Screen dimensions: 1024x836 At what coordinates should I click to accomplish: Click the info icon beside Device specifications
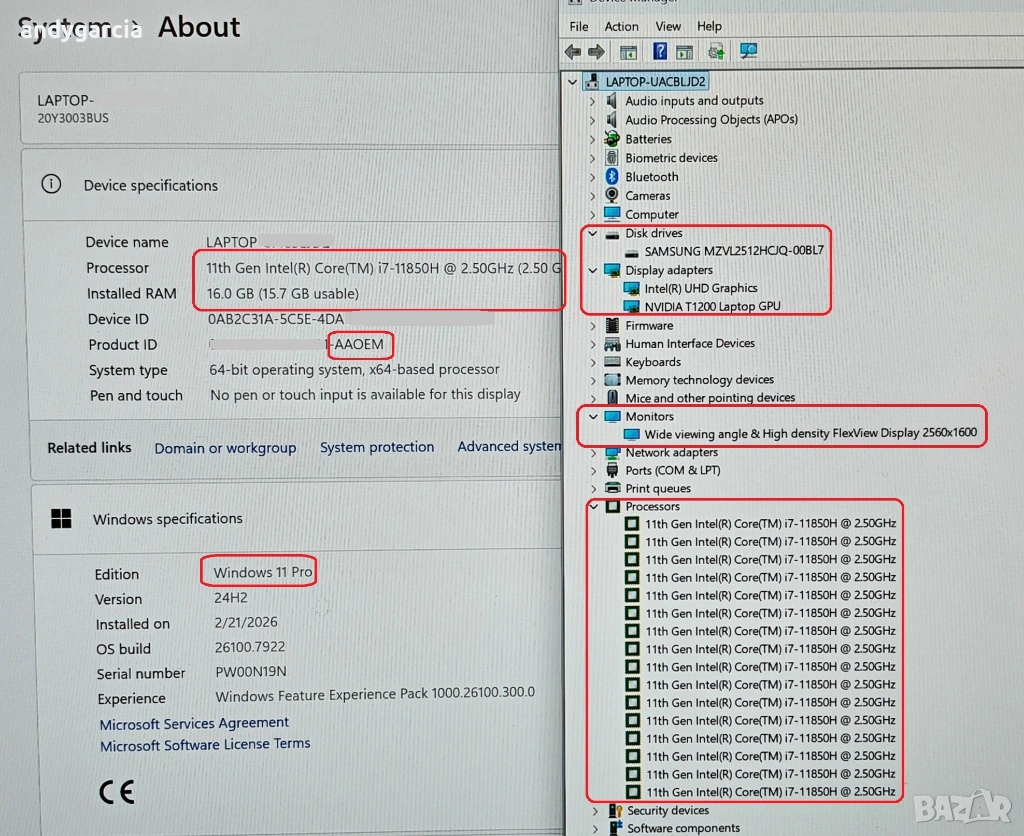click(51, 185)
